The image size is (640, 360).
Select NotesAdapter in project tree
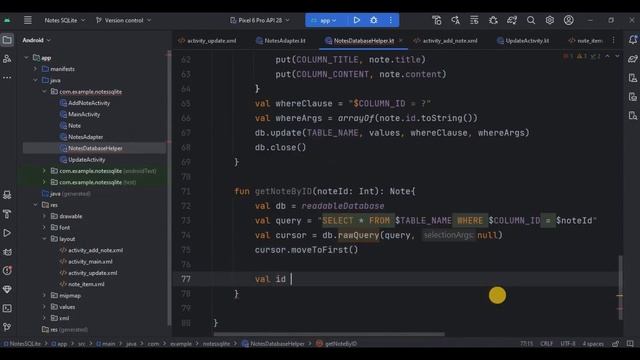click(81, 137)
